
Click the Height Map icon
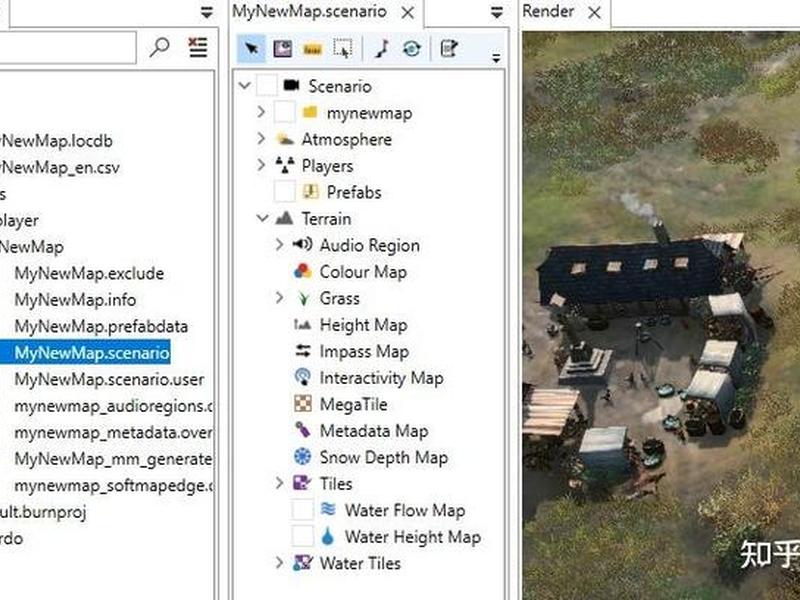point(303,324)
